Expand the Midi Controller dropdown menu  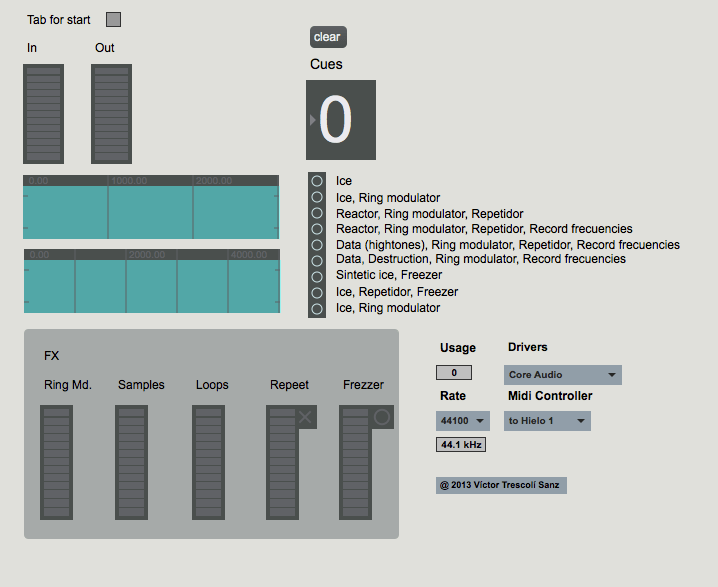coord(547,421)
